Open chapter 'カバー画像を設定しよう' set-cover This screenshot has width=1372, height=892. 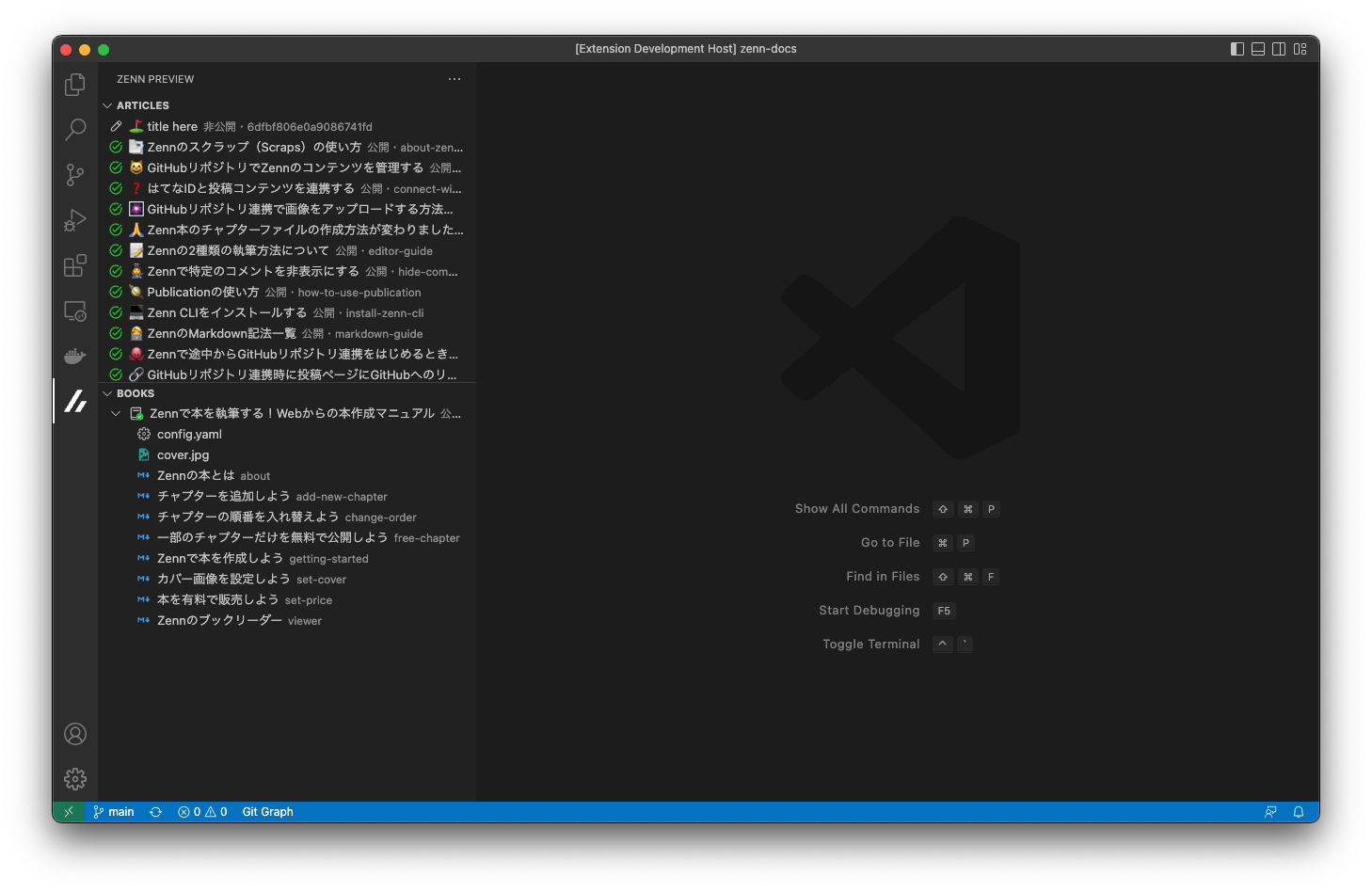coord(287,579)
